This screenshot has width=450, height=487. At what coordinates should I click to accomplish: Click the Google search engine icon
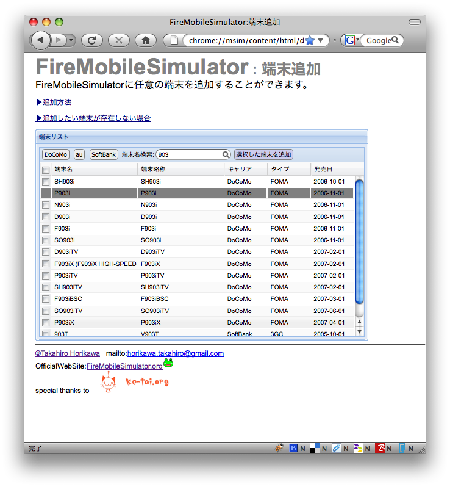point(349,40)
